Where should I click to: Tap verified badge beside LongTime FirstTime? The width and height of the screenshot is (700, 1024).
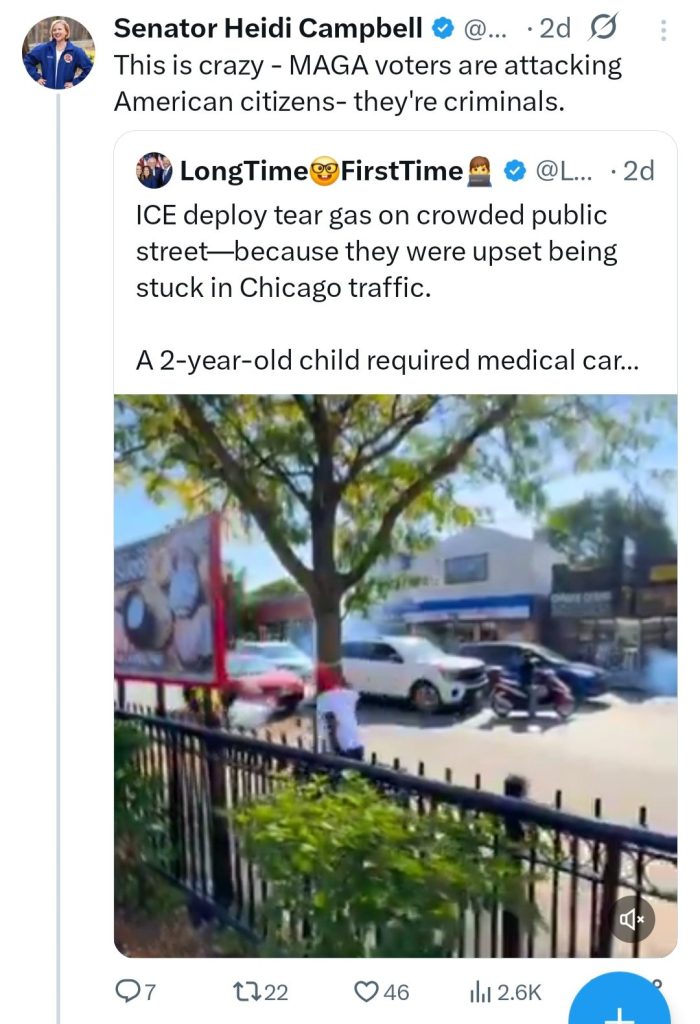(x=514, y=171)
